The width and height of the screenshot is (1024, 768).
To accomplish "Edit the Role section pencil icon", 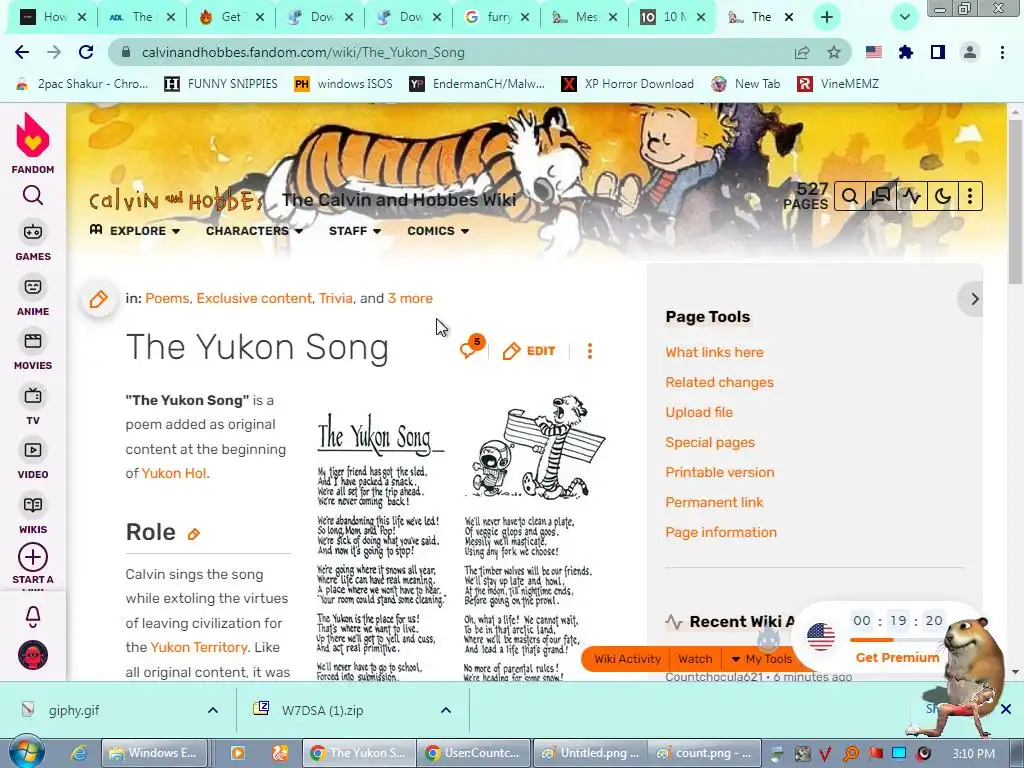I will (193, 534).
